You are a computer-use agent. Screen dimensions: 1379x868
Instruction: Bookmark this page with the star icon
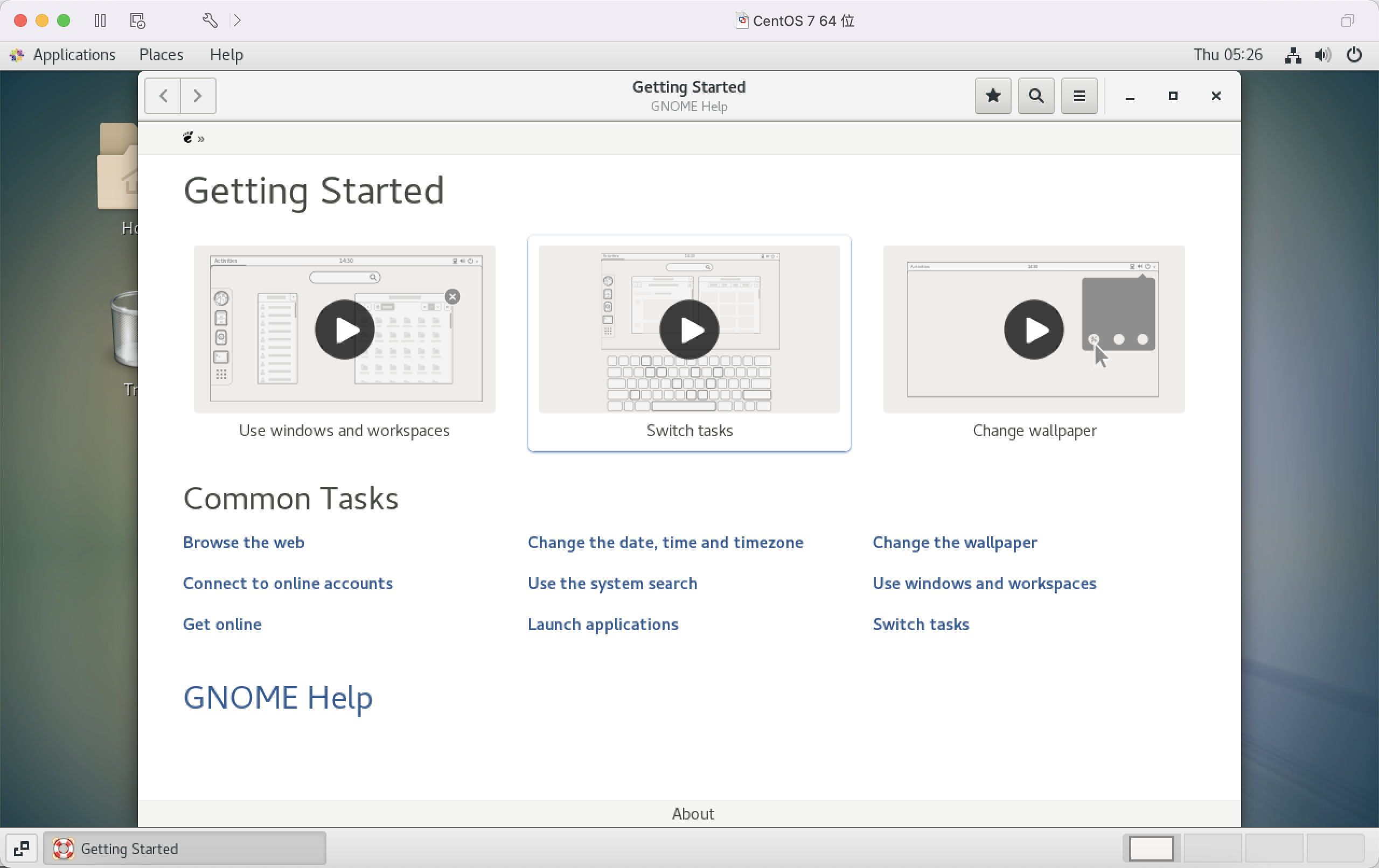[x=992, y=96]
